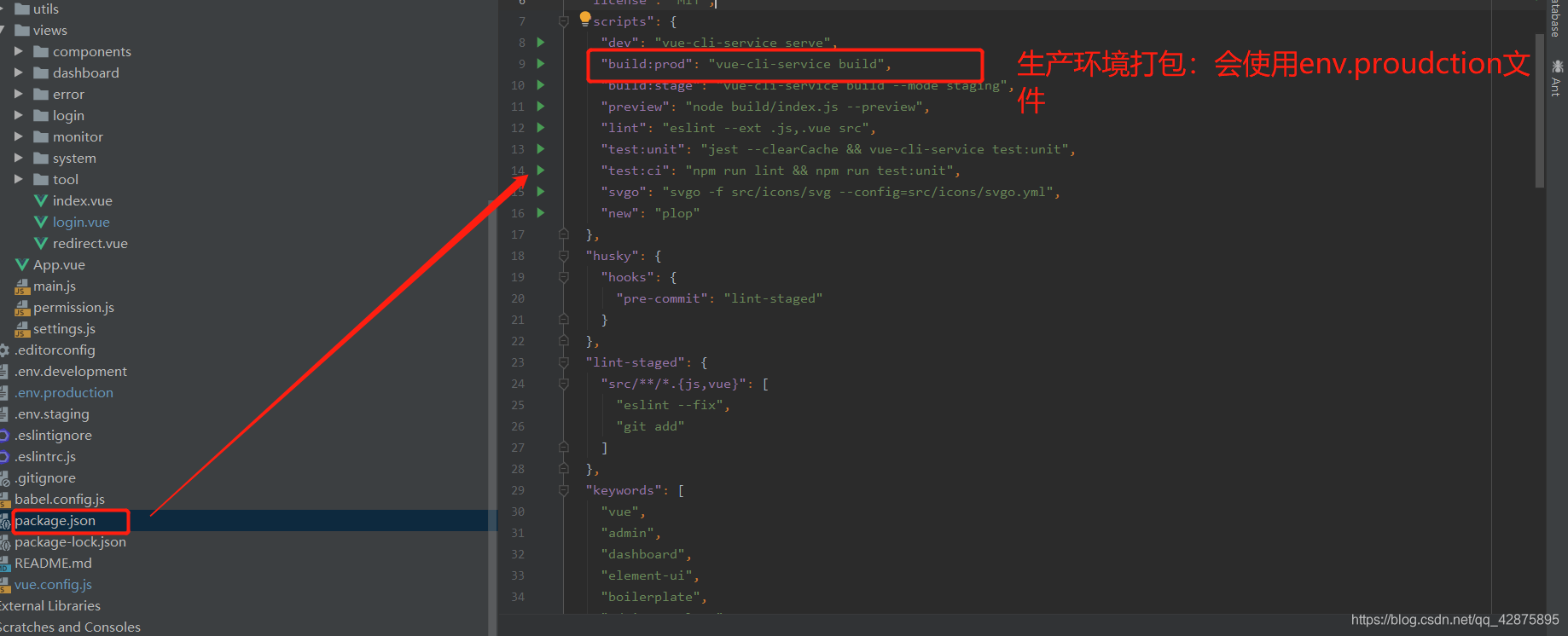Open vue.config.js file
Viewport: 1568px width, 636px height.
point(53,584)
